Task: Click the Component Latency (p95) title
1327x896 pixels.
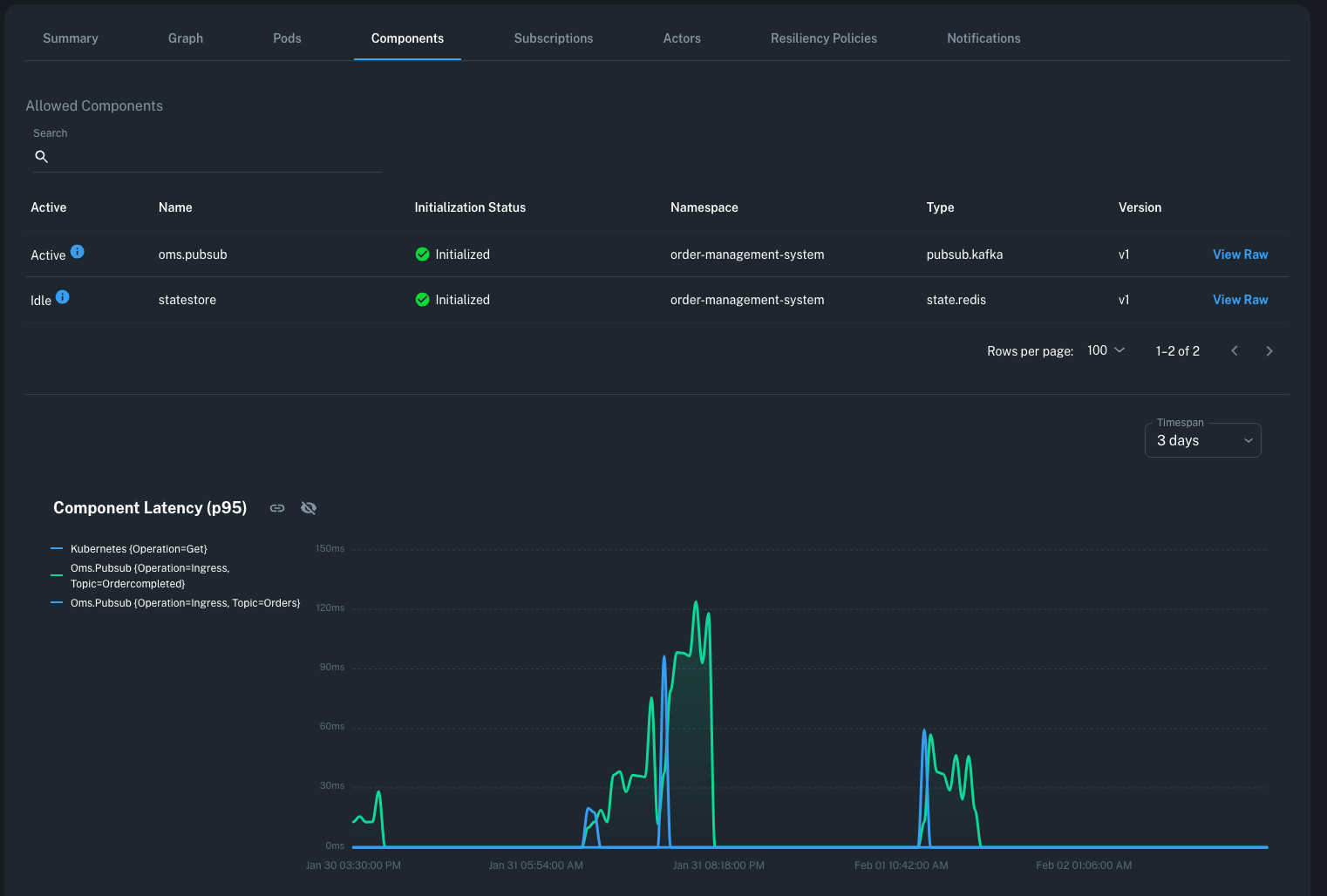Action: [150, 508]
